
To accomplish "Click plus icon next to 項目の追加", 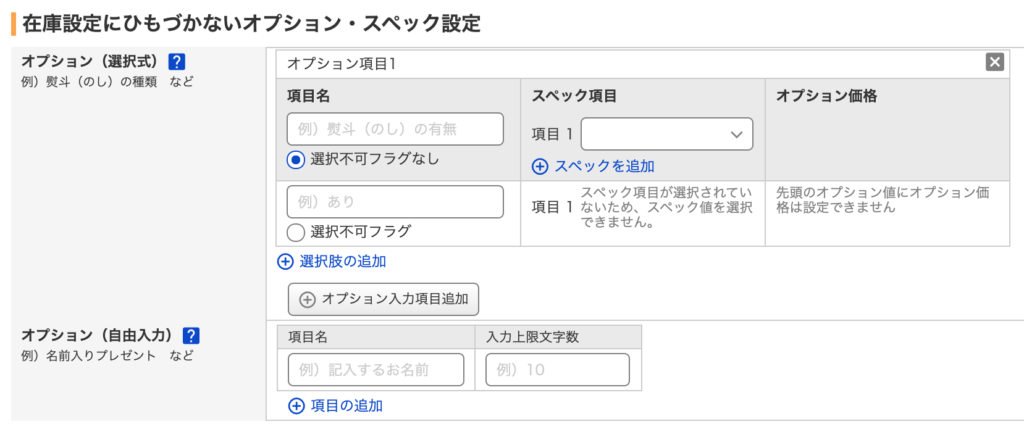I will click(x=296, y=406).
